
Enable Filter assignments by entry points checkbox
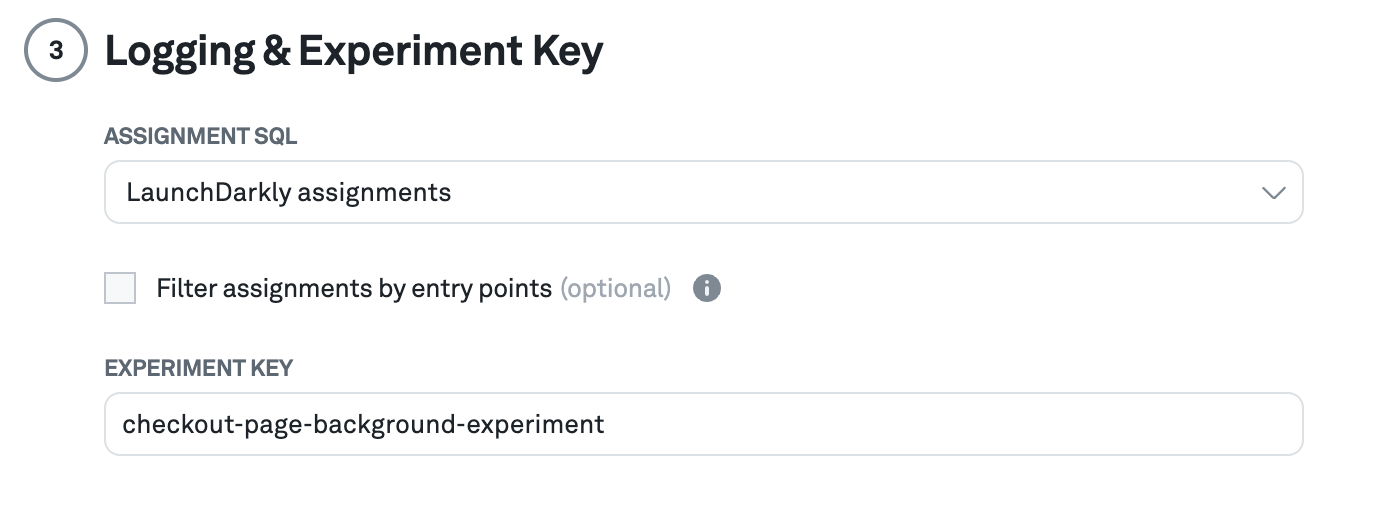120,289
